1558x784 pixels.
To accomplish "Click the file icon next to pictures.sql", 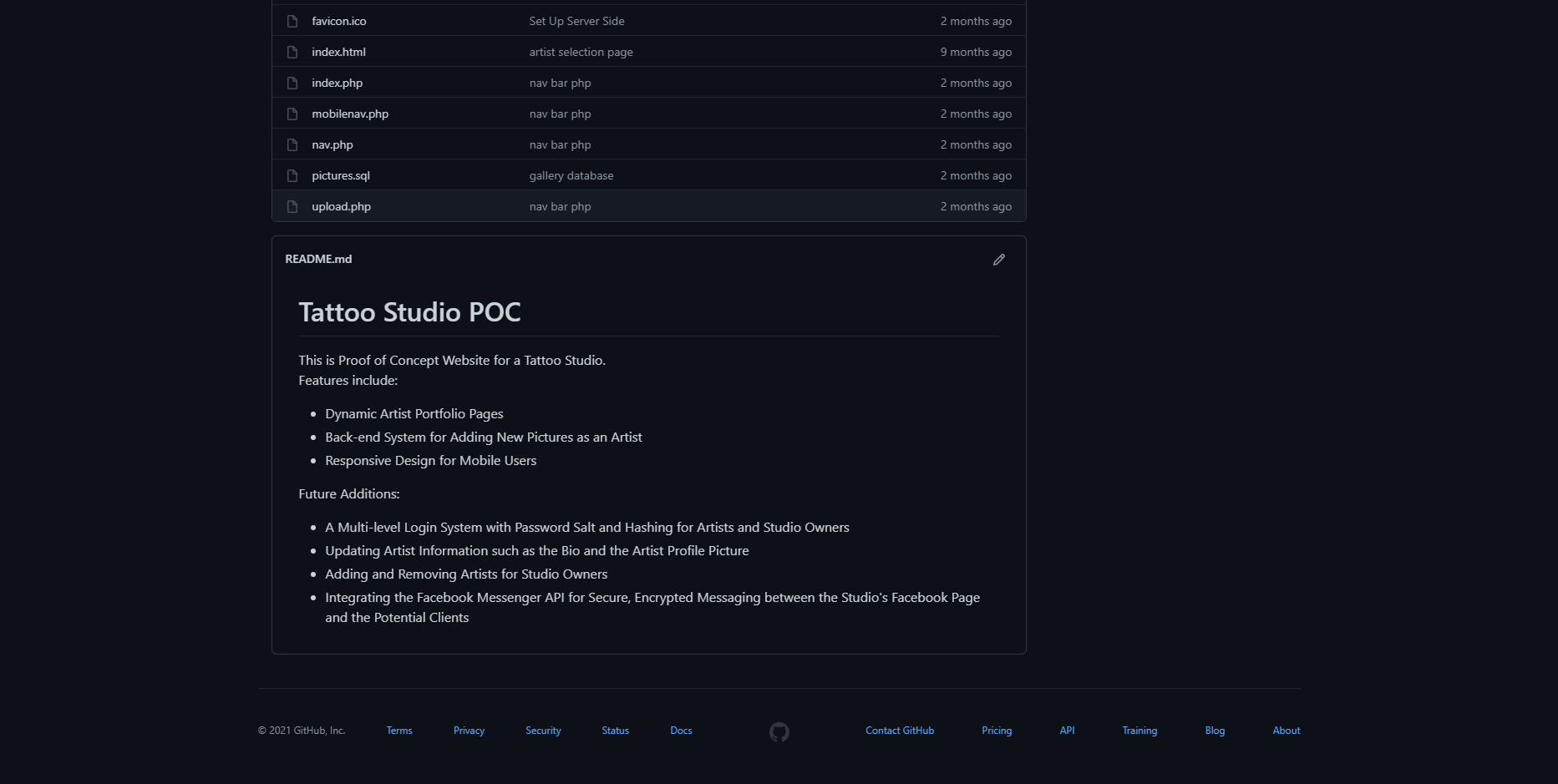I will tap(292, 175).
